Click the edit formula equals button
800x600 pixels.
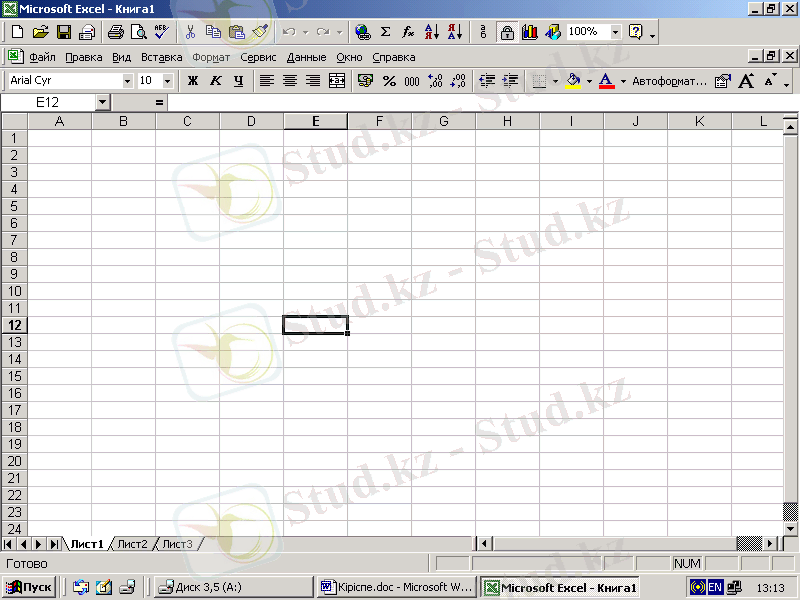(159, 103)
